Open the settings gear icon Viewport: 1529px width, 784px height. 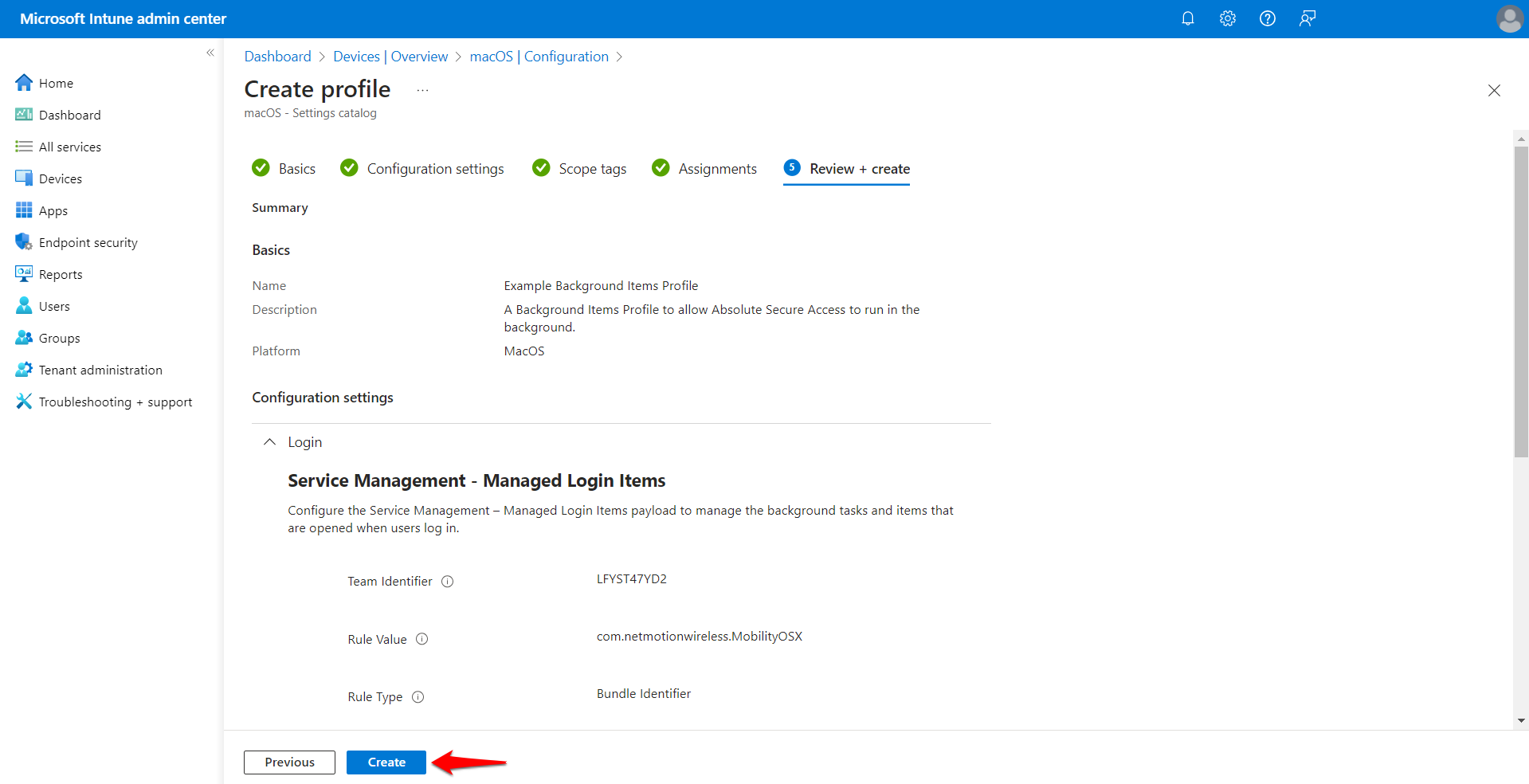[1227, 18]
